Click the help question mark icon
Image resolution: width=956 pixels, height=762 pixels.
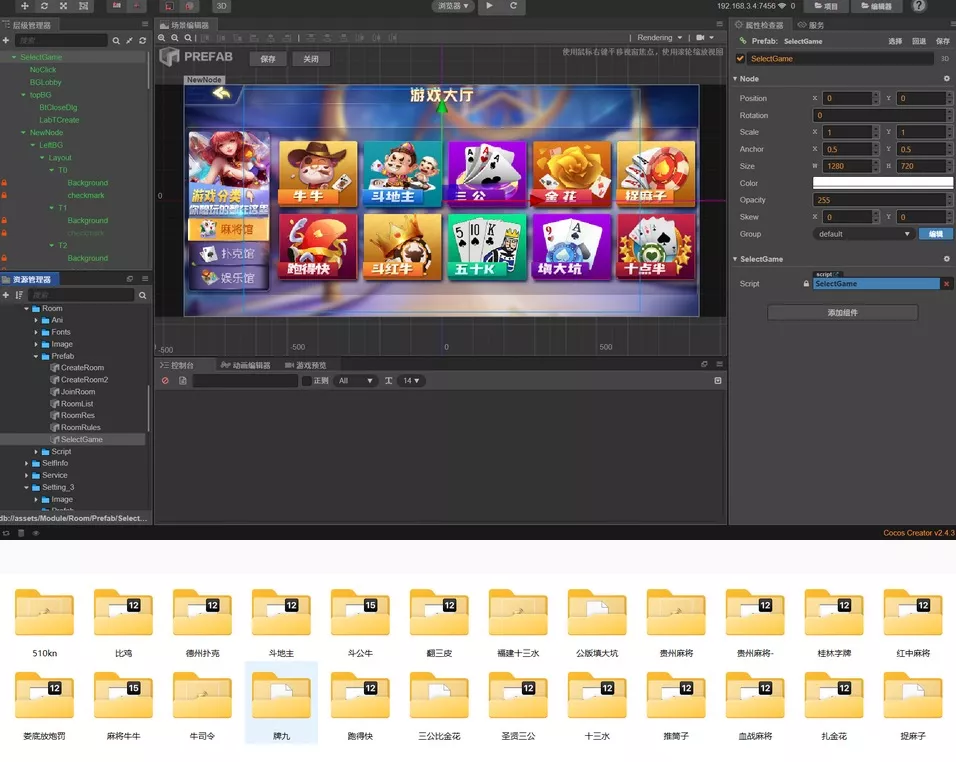[919, 6]
